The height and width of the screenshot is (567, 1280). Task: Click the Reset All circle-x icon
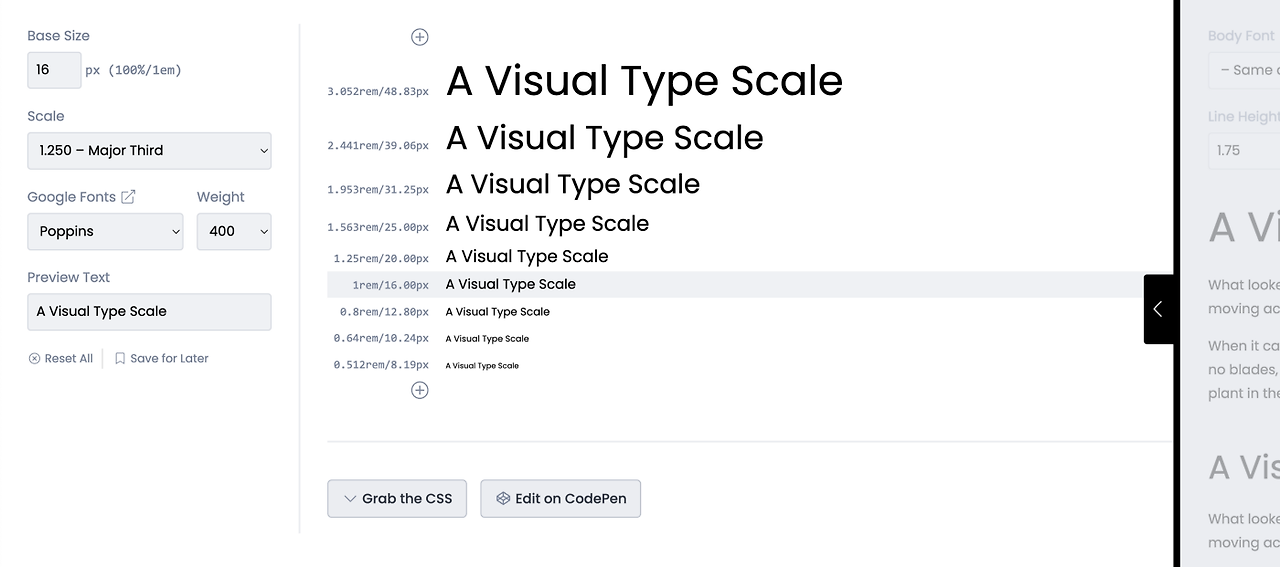click(x=34, y=358)
